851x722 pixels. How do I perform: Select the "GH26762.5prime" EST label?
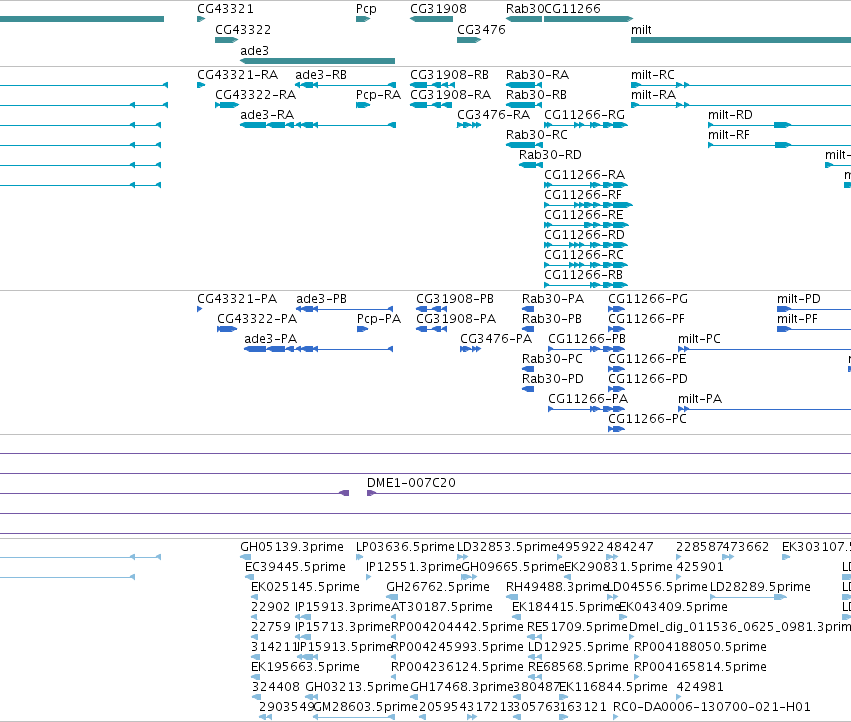click(x=438, y=587)
